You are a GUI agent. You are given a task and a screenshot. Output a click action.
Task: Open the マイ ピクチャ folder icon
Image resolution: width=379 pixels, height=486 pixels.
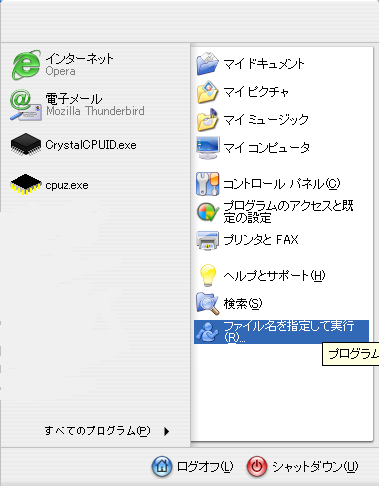pyautogui.click(x=207, y=92)
